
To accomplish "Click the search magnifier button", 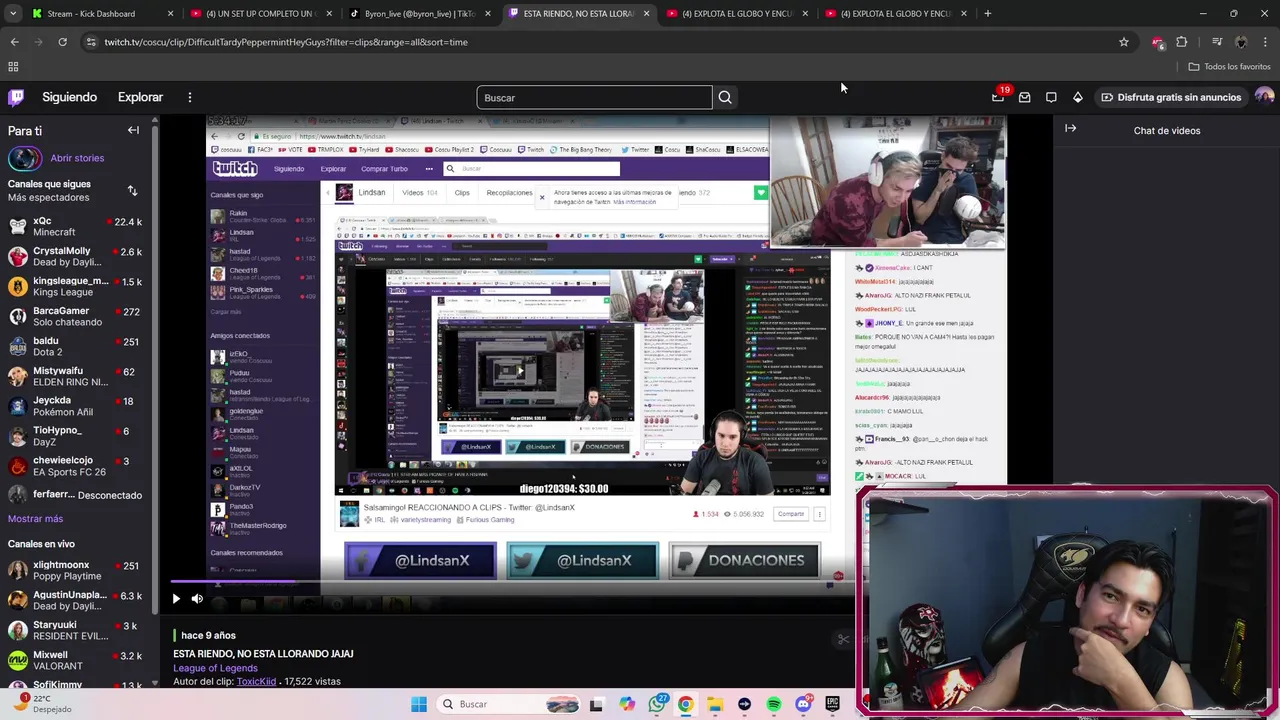I will click(725, 97).
